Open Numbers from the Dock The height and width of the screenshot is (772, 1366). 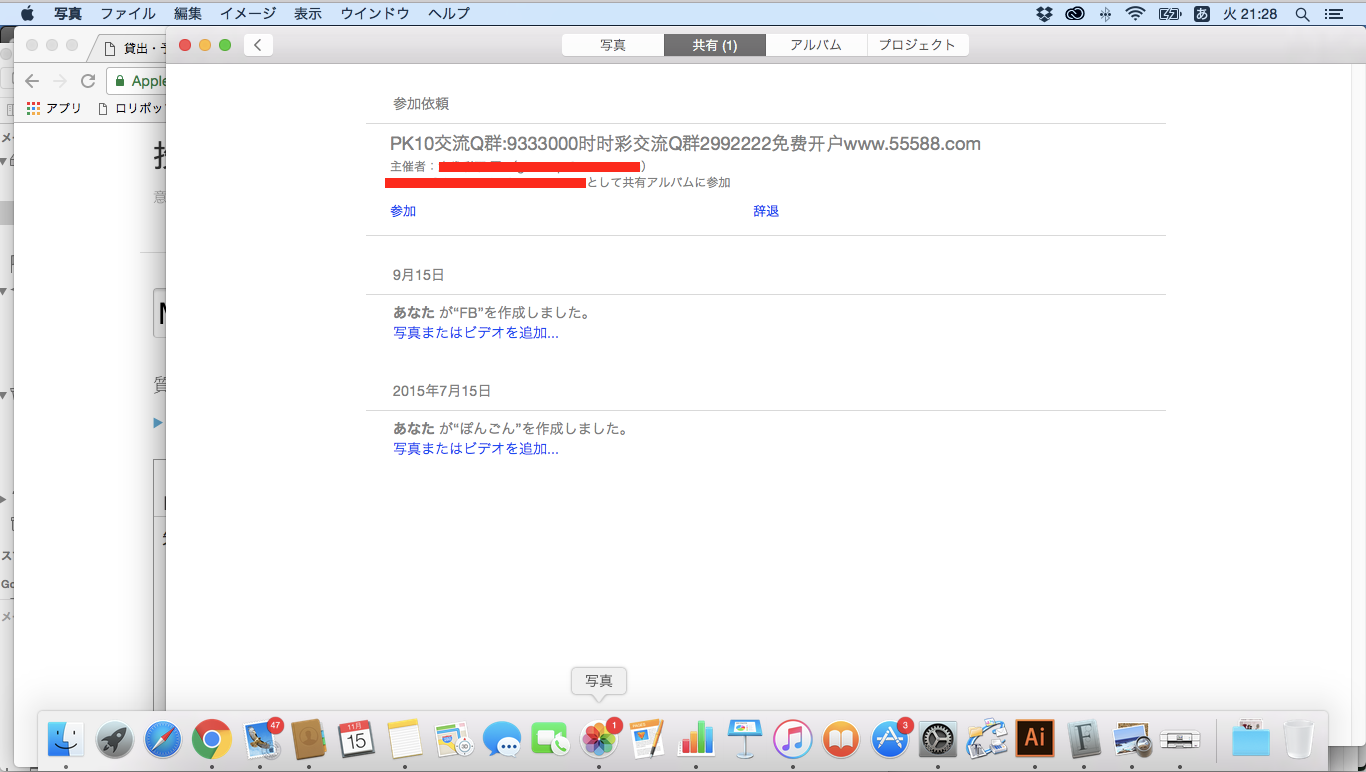pyautogui.click(x=696, y=739)
